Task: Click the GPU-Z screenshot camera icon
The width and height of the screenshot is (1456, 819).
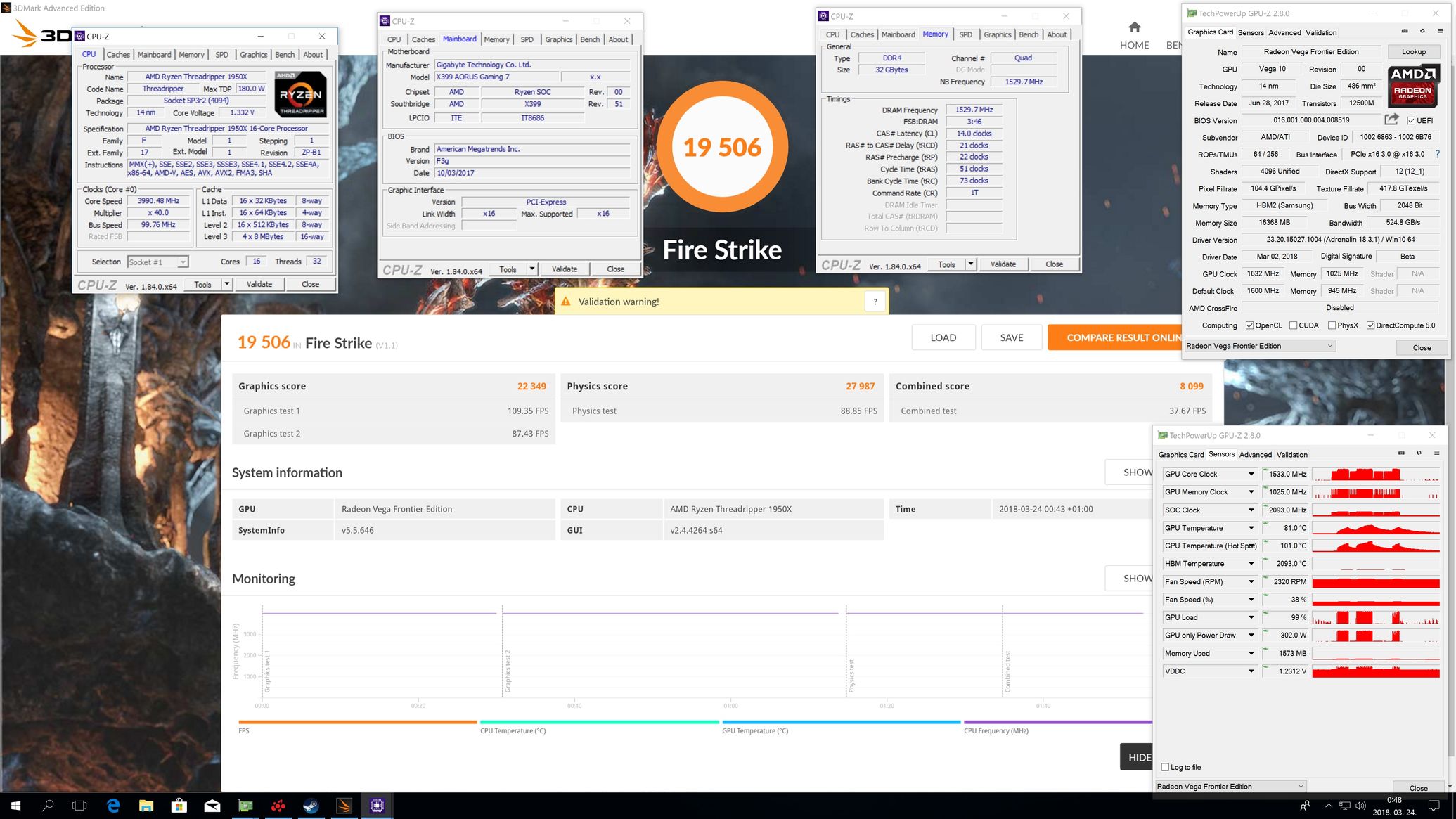Action: pos(1404,31)
